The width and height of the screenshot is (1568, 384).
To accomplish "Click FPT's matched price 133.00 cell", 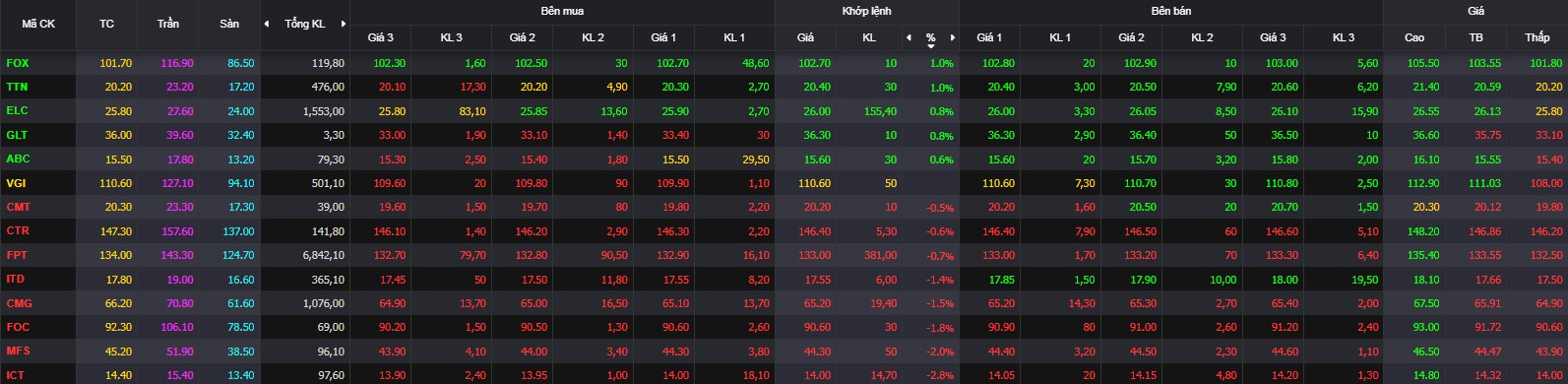I will point(804,255).
